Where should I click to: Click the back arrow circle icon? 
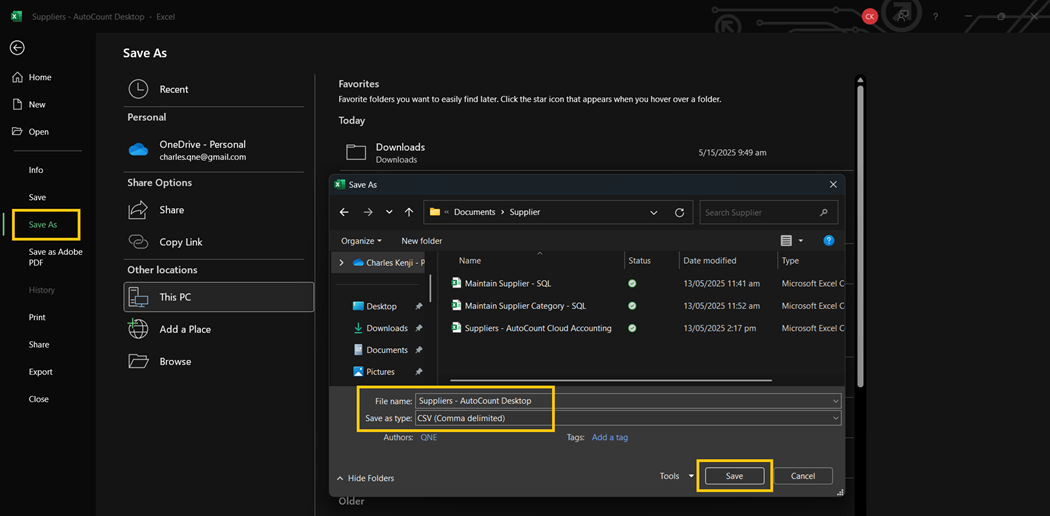(x=17, y=48)
